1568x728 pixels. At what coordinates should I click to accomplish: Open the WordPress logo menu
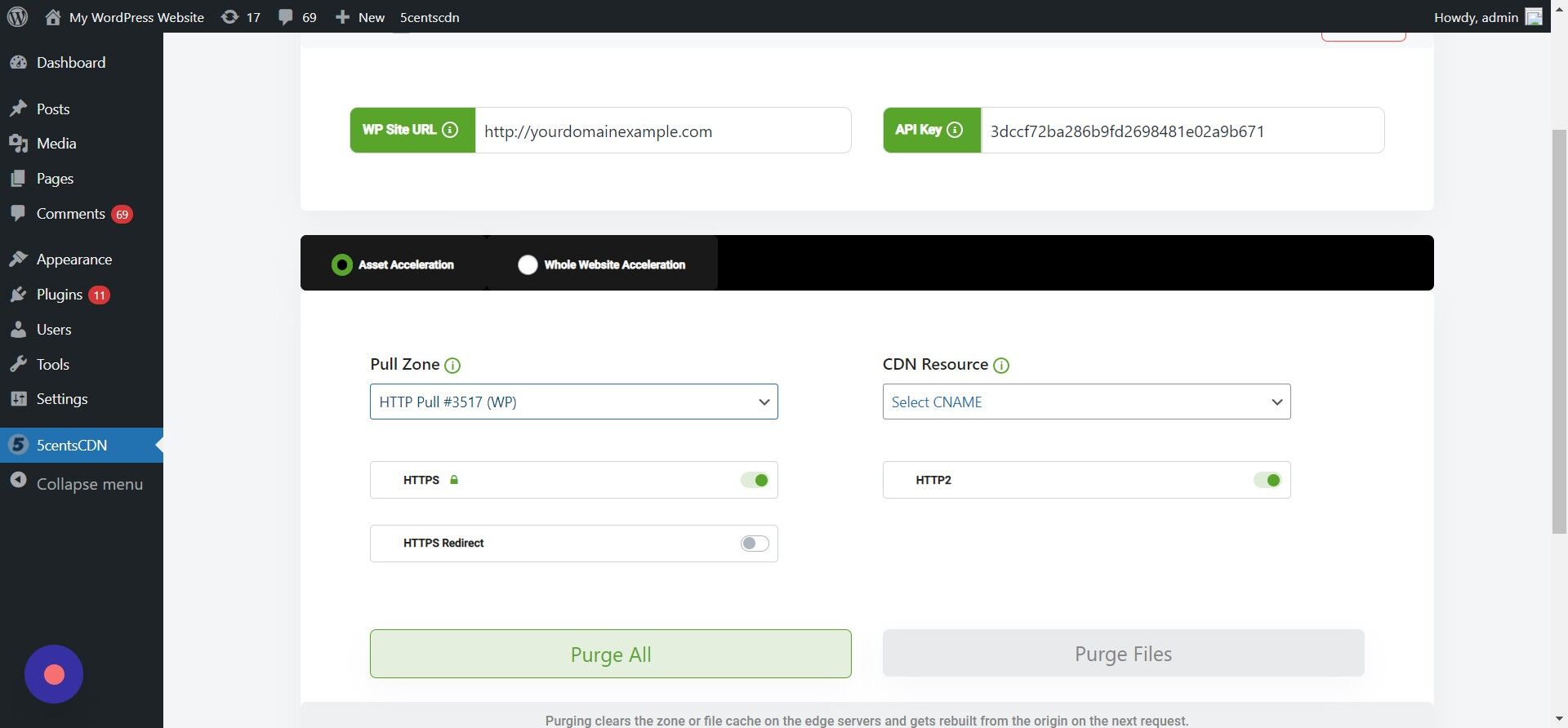[x=17, y=16]
